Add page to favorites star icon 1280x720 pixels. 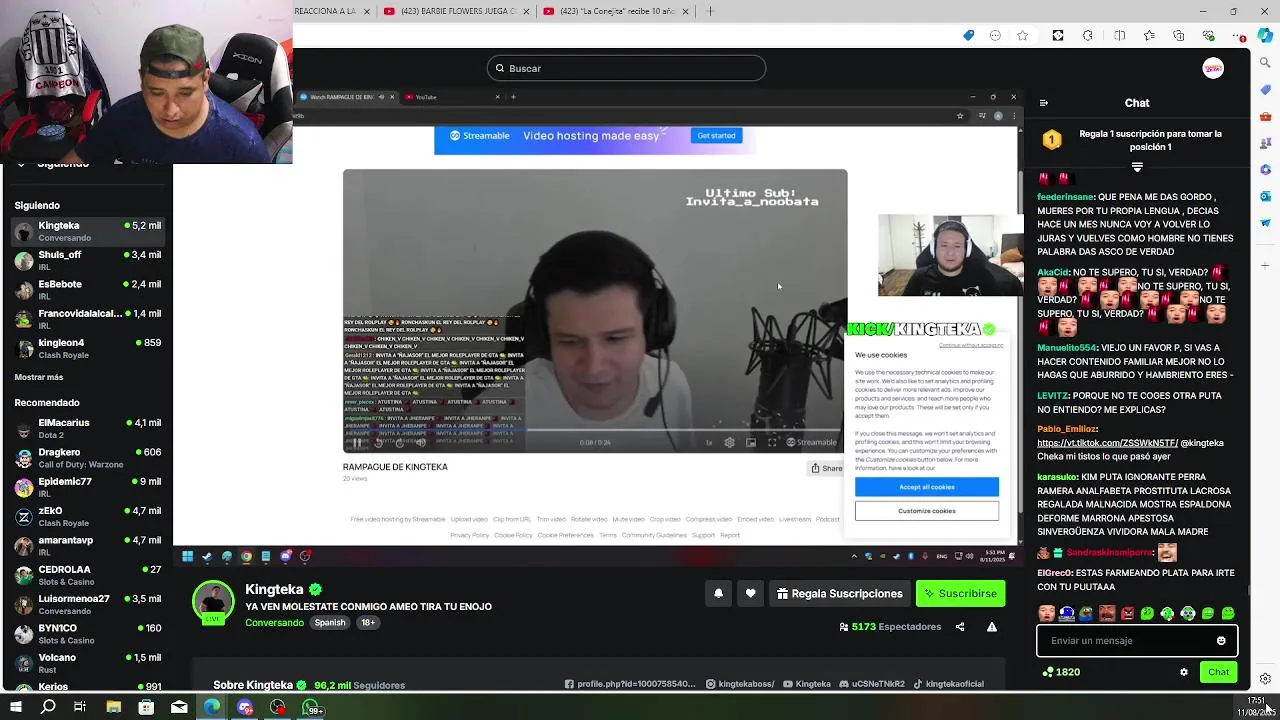(x=1022, y=36)
